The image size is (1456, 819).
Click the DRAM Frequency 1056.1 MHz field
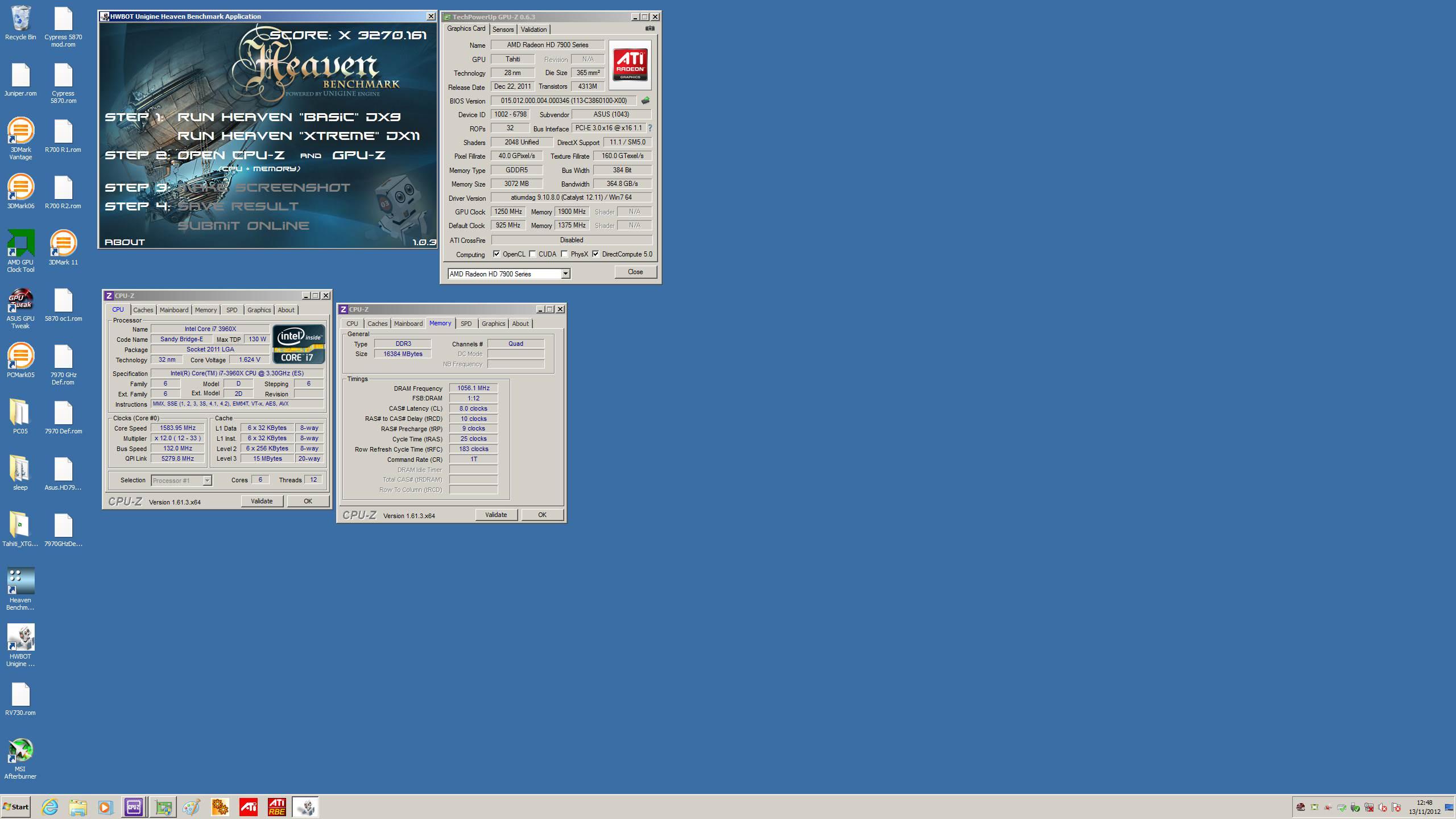coord(473,388)
